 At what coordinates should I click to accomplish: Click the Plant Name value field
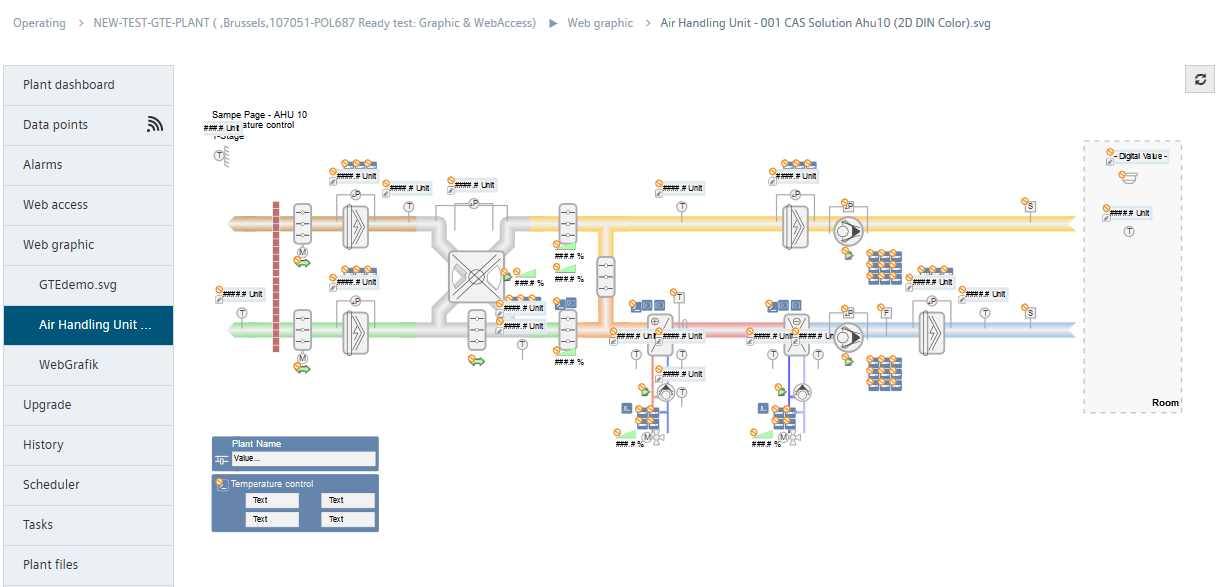pos(304,459)
